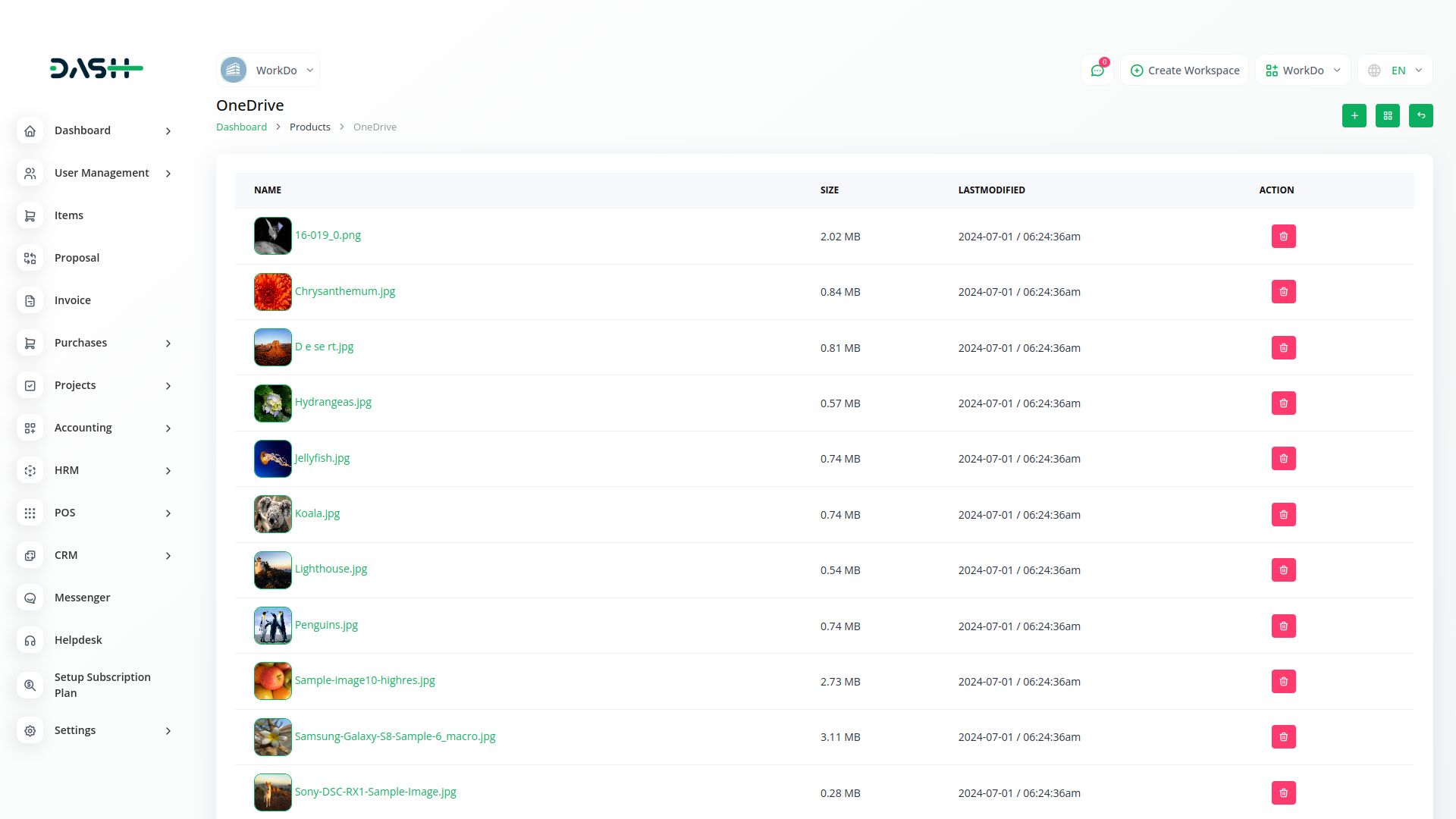
Task: Open the chat messages icon
Action: pyautogui.click(x=1097, y=71)
